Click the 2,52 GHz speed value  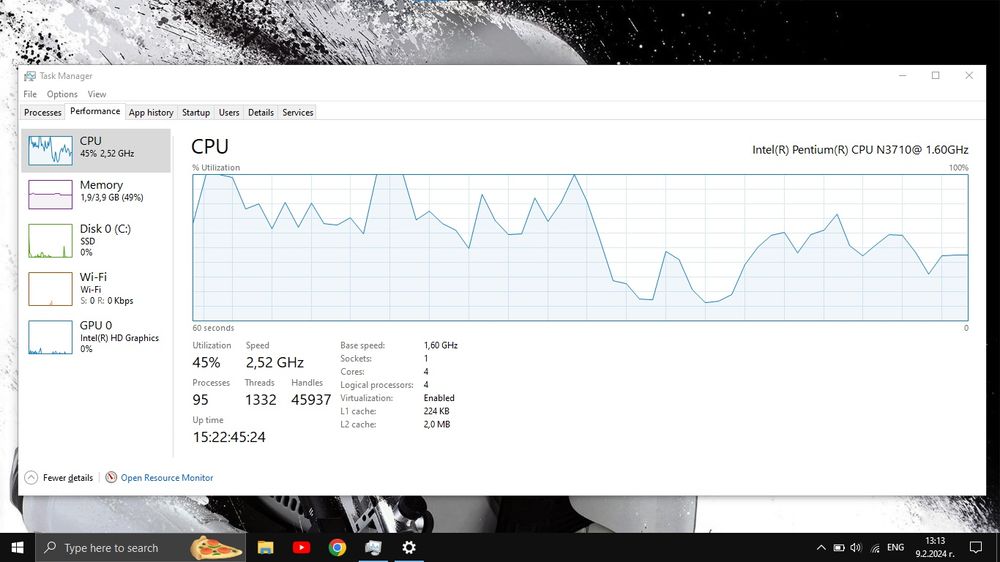click(x=275, y=362)
